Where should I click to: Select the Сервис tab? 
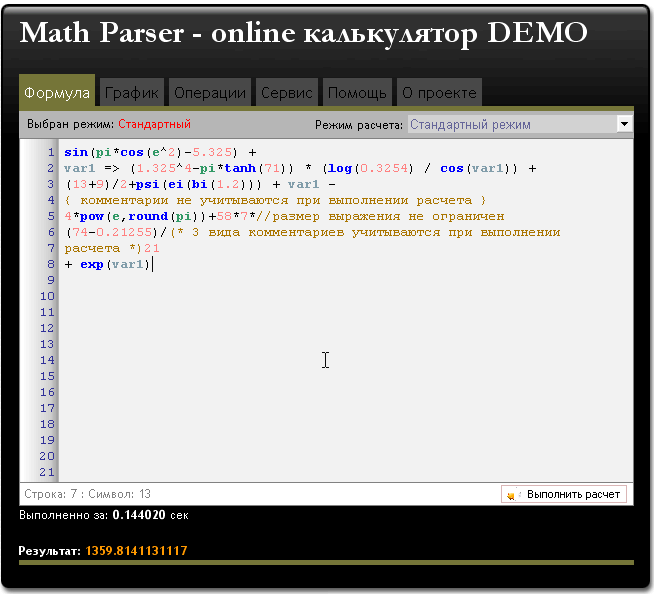(x=287, y=93)
